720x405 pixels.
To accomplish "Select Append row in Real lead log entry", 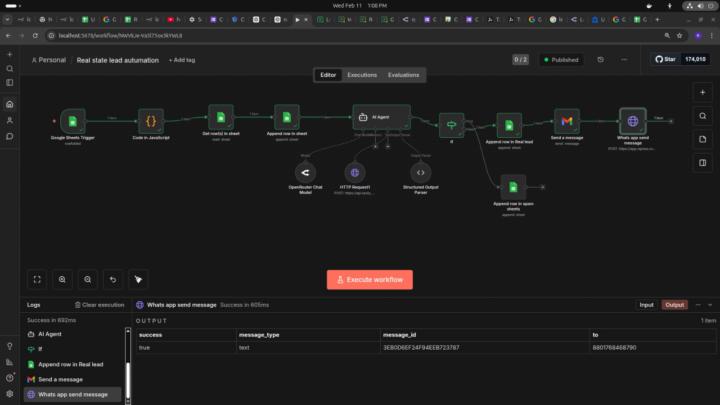I will tap(73, 364).
